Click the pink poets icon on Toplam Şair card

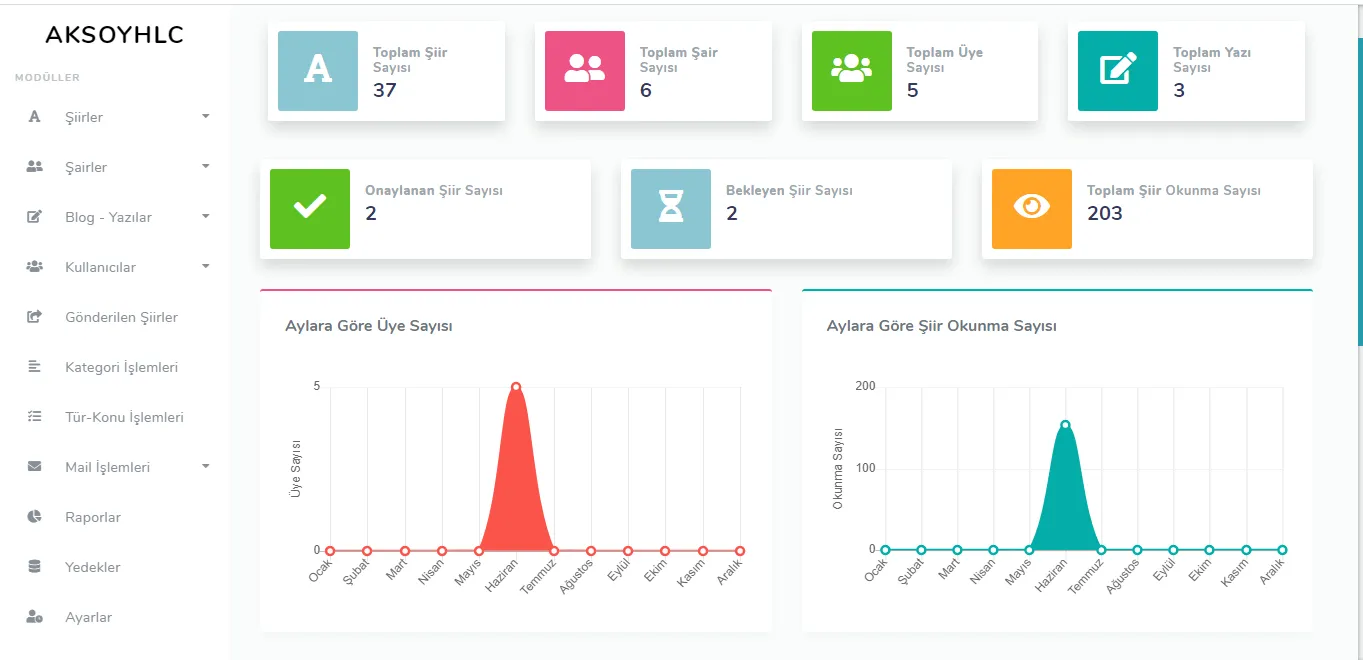(x=585, y=71)
